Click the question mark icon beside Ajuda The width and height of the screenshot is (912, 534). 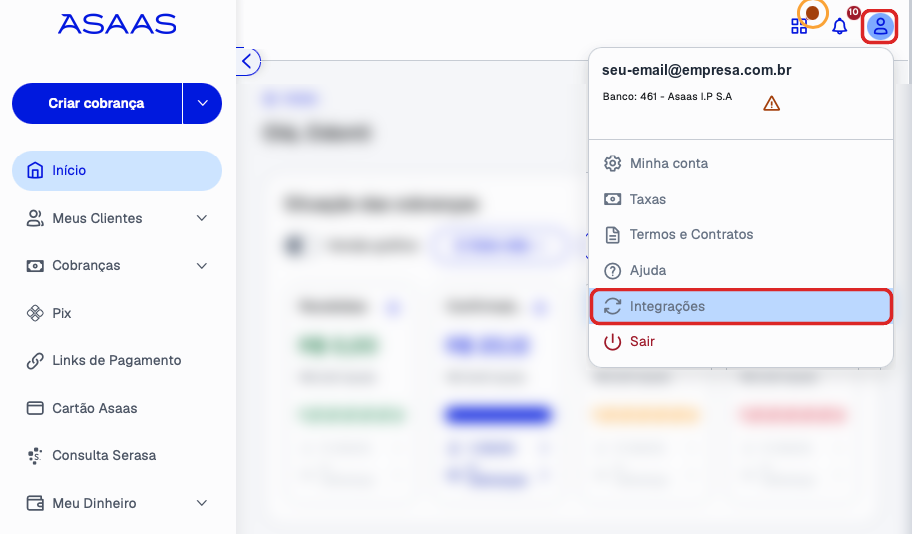point(612,271)
